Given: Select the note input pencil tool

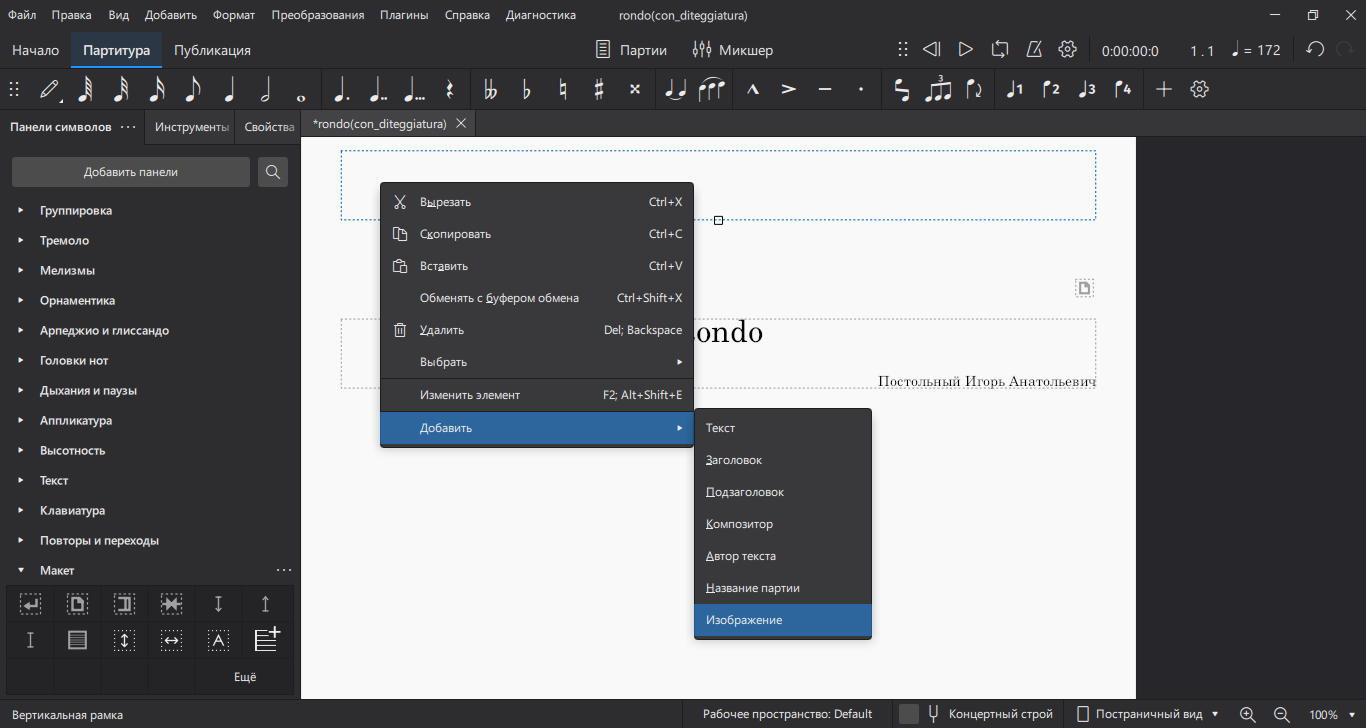Looking at the screenshot, I should point(48,89).
